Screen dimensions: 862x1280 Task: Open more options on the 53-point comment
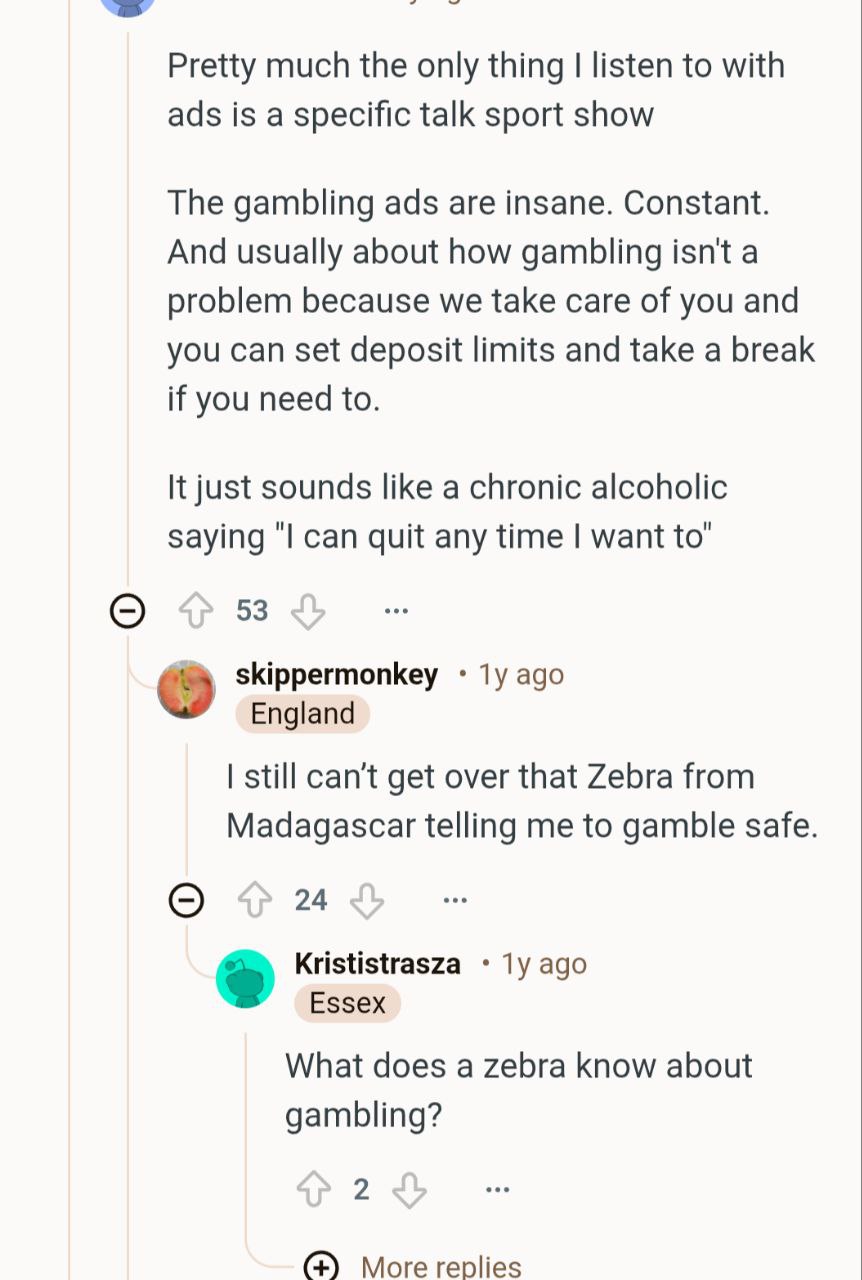click(x=396, y=610)
